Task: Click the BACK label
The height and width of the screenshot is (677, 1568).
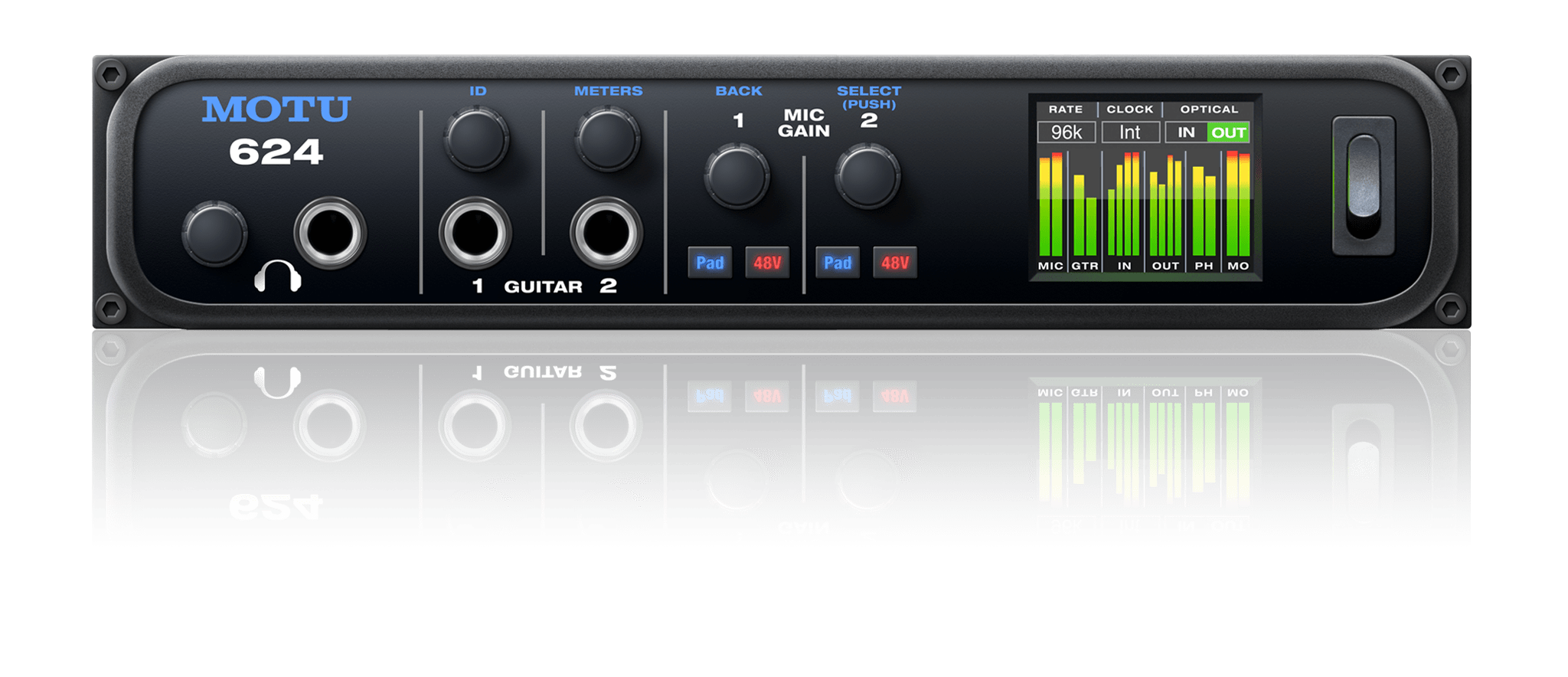Action: tap(739, 91)
